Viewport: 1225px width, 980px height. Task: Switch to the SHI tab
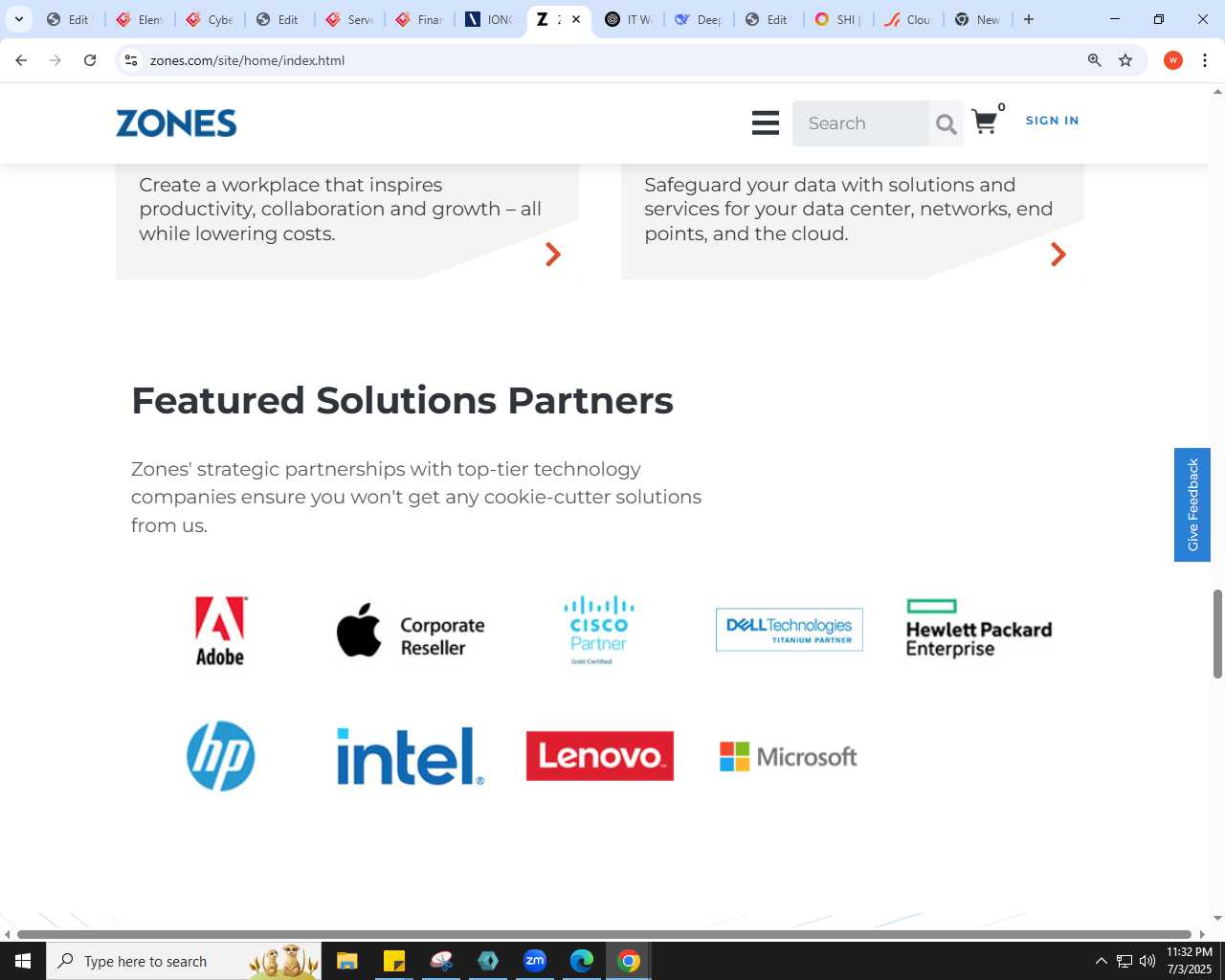pos(839,19)
